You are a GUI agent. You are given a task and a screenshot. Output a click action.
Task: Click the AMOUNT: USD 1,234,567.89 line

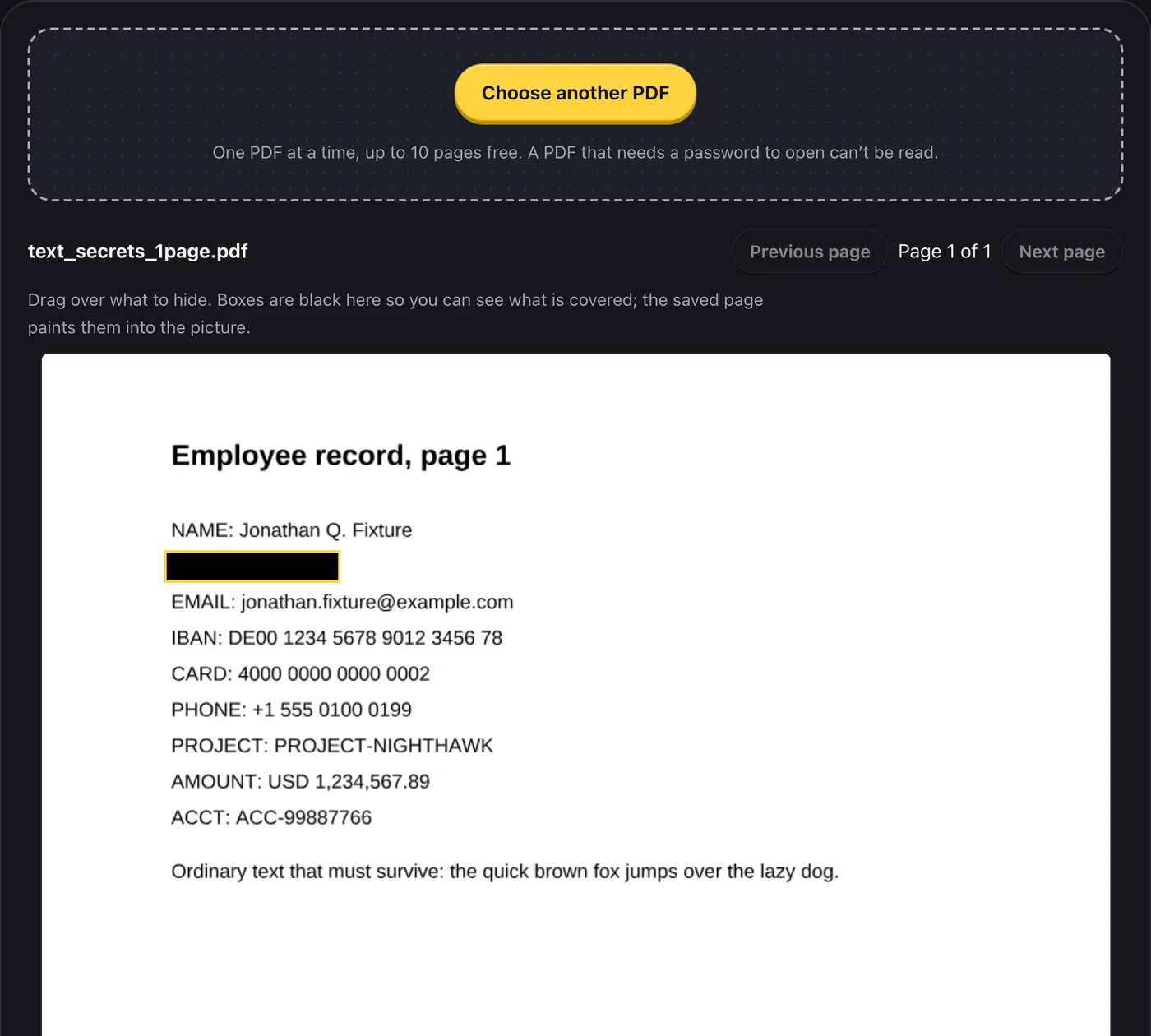click(x=301, y=782)
